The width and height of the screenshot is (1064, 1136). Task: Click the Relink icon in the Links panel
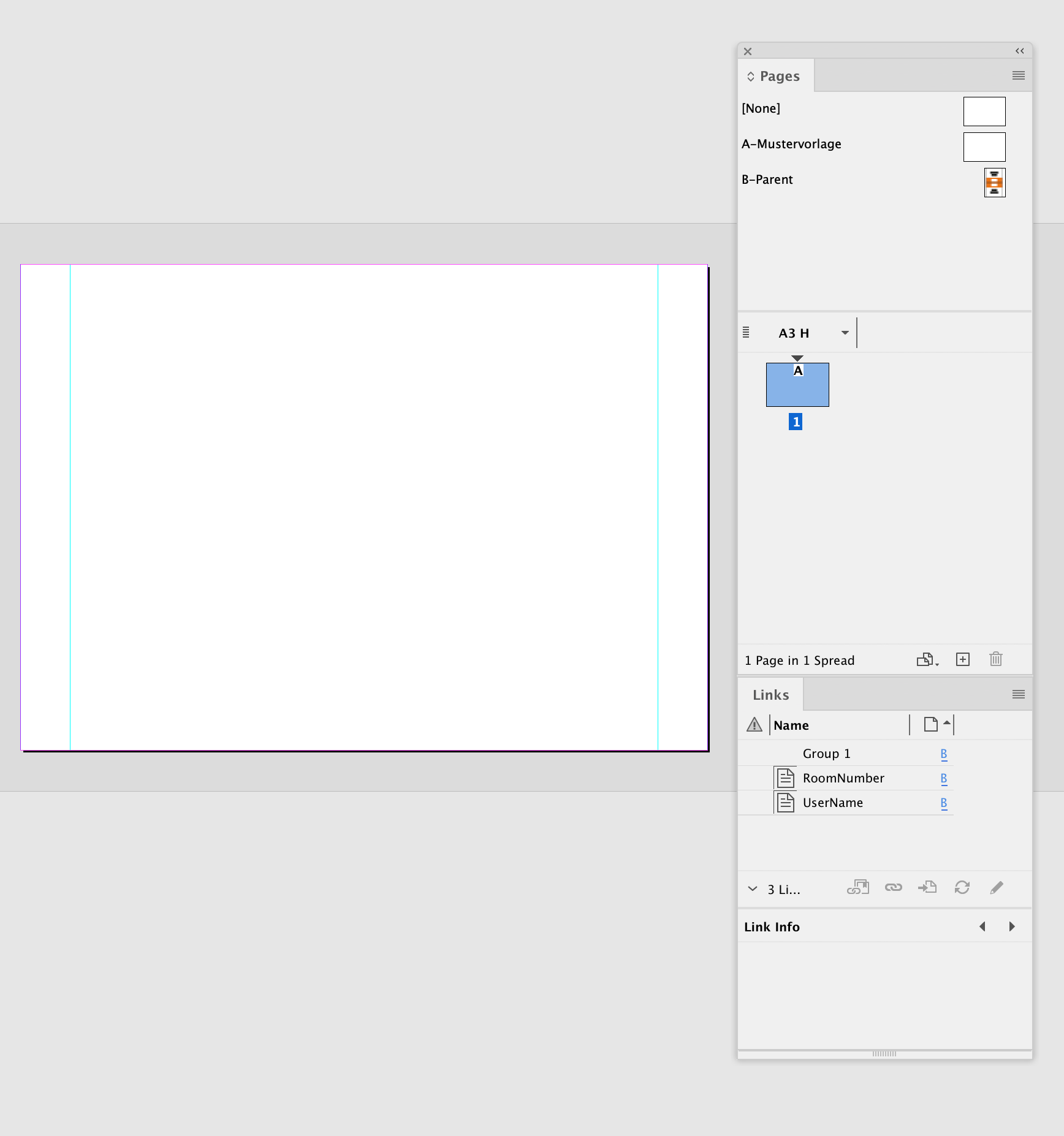pyautogui.click(x=893, y=887)
